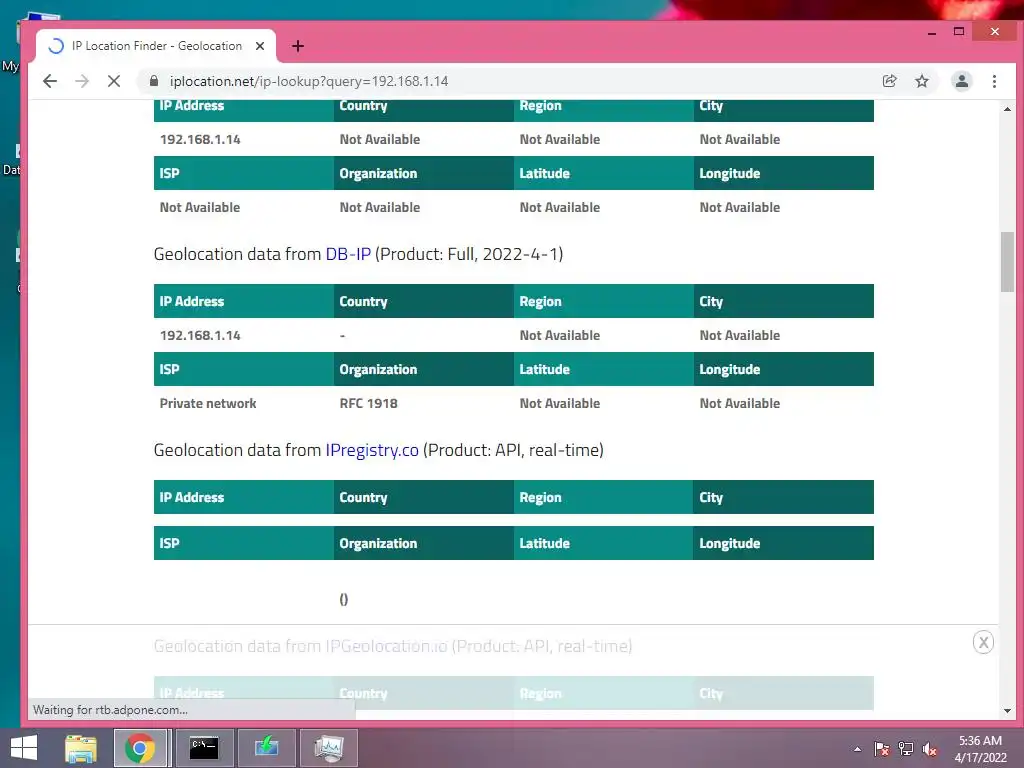Open the Windows Start menu
The height and width of the screenshot is (768, 1024).
(x=24, y=748)
